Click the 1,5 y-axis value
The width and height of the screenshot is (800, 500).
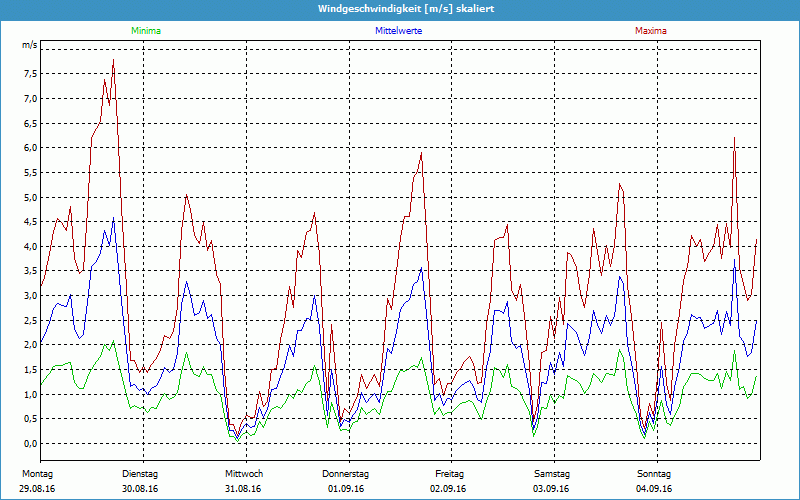30,370
